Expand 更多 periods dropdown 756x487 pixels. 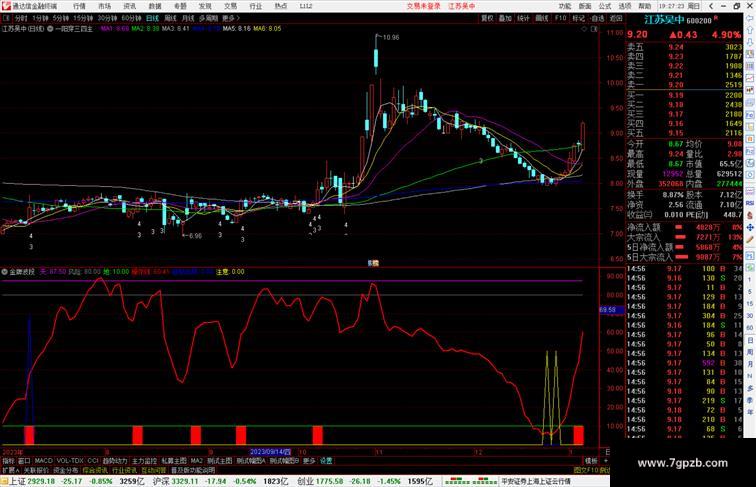230,18
